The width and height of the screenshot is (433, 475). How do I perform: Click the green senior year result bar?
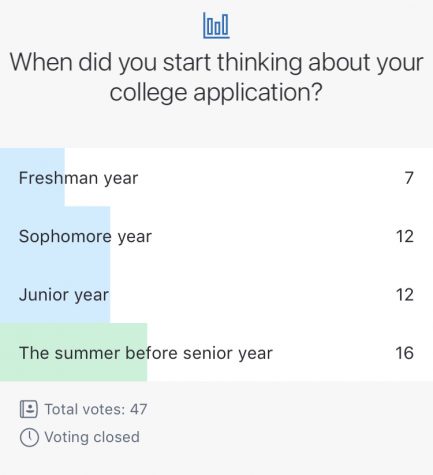pos(73,352)
